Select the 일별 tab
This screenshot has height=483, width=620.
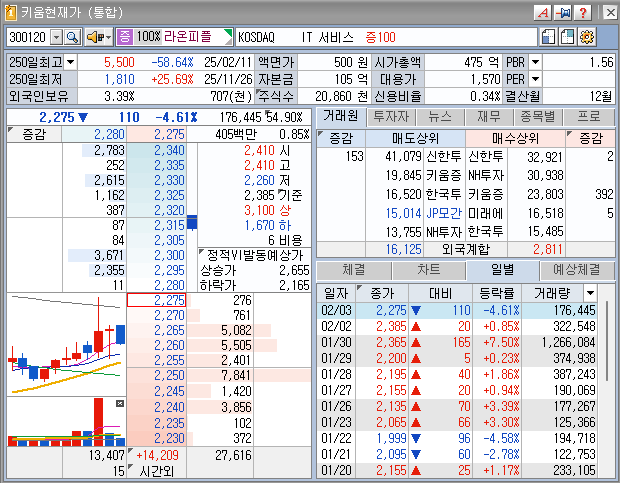coord(503,270)
